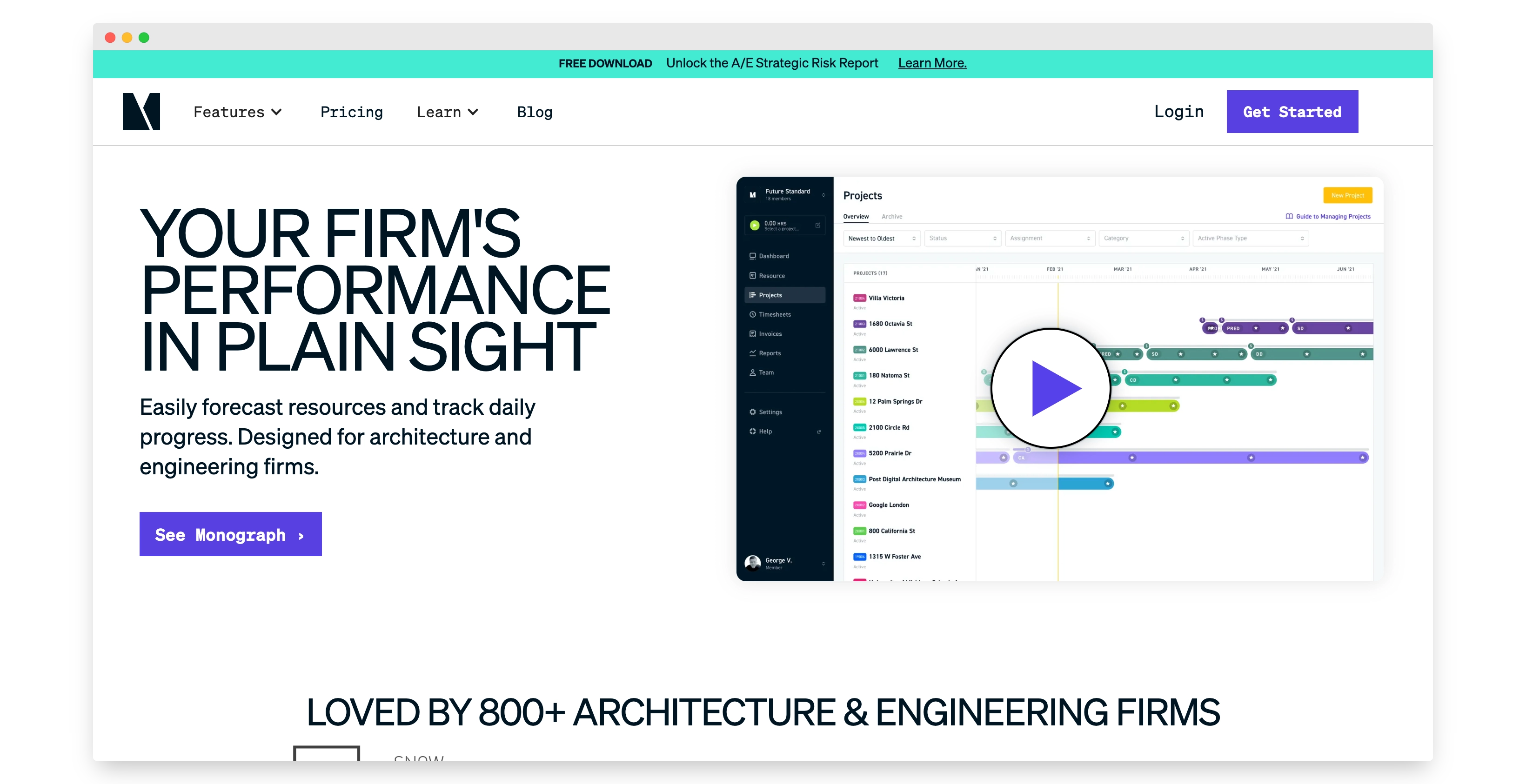The height and width of the screenshot is (784, 1526).
Task: Click the Help icon in the sidebar
Action: [x=752, y=431]
